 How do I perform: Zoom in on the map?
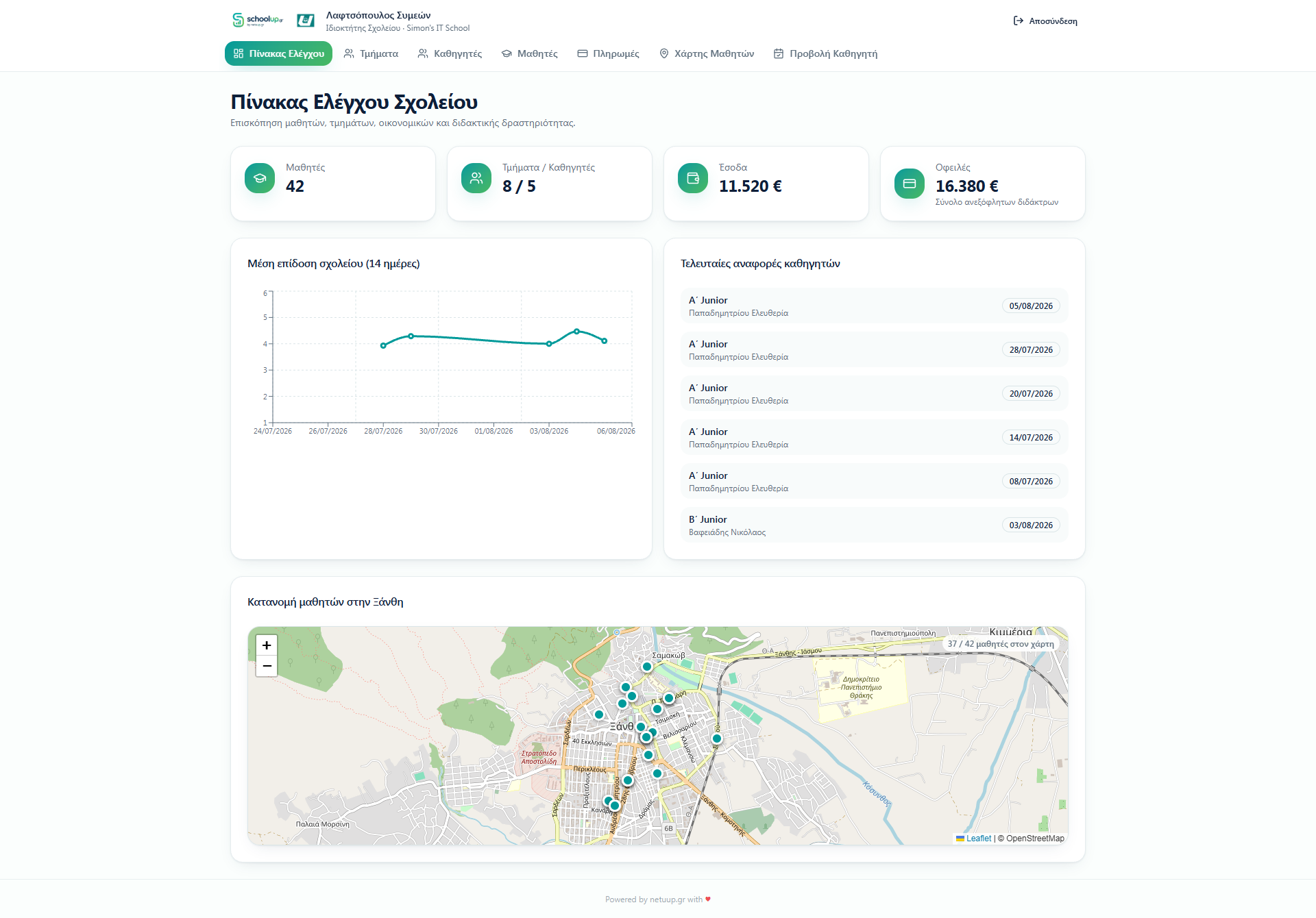click(267, 645)
